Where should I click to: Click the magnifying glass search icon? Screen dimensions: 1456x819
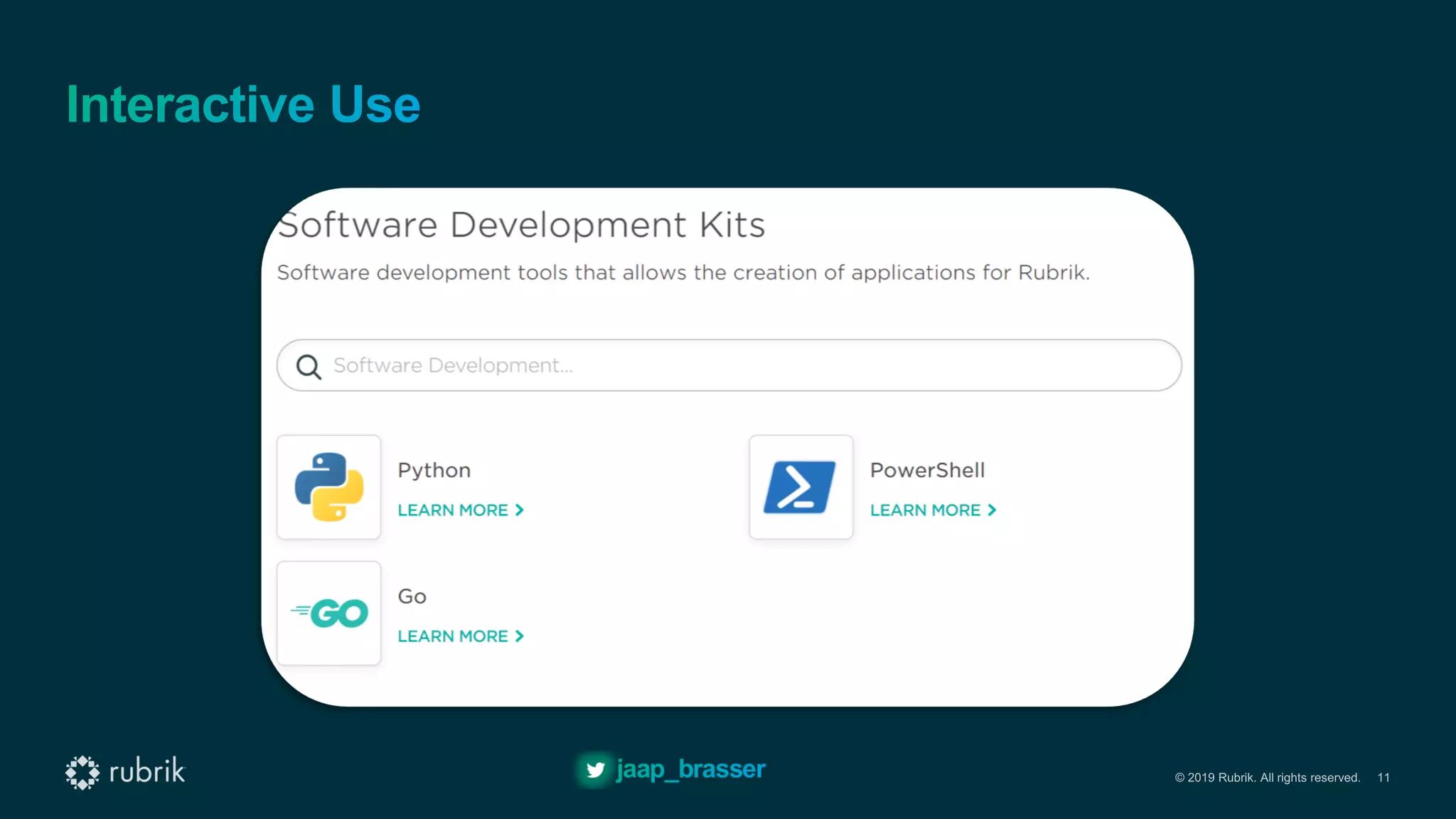coord(309,366)
